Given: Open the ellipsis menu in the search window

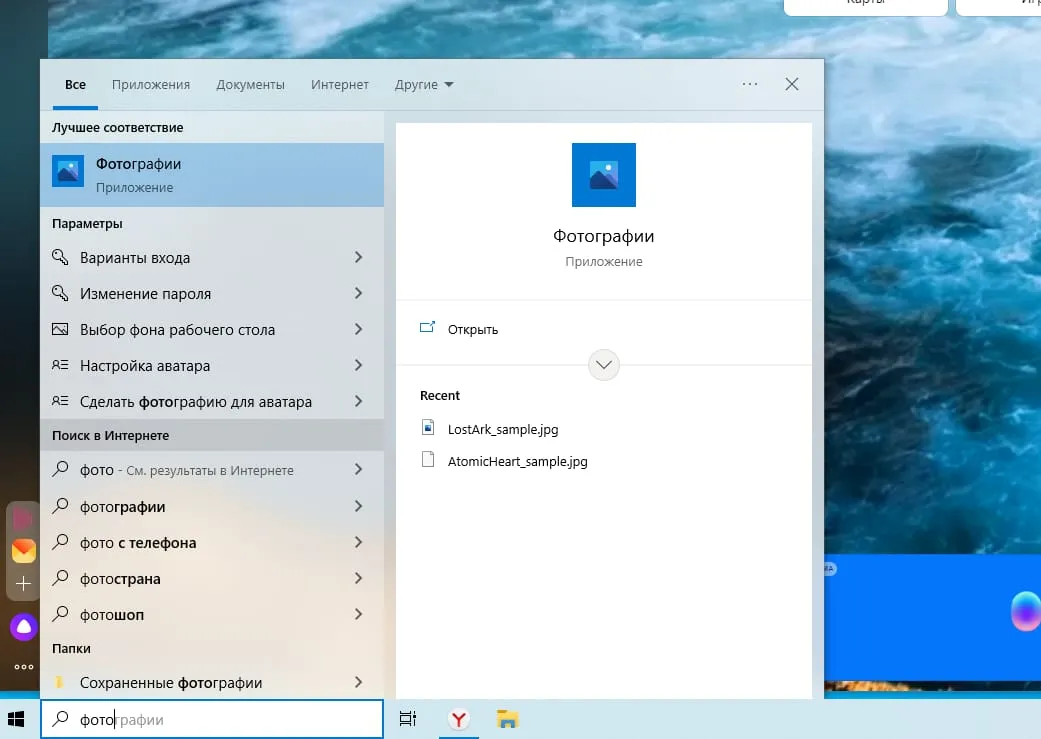Looking at the screenshot, I should click(x=750, y=84).
